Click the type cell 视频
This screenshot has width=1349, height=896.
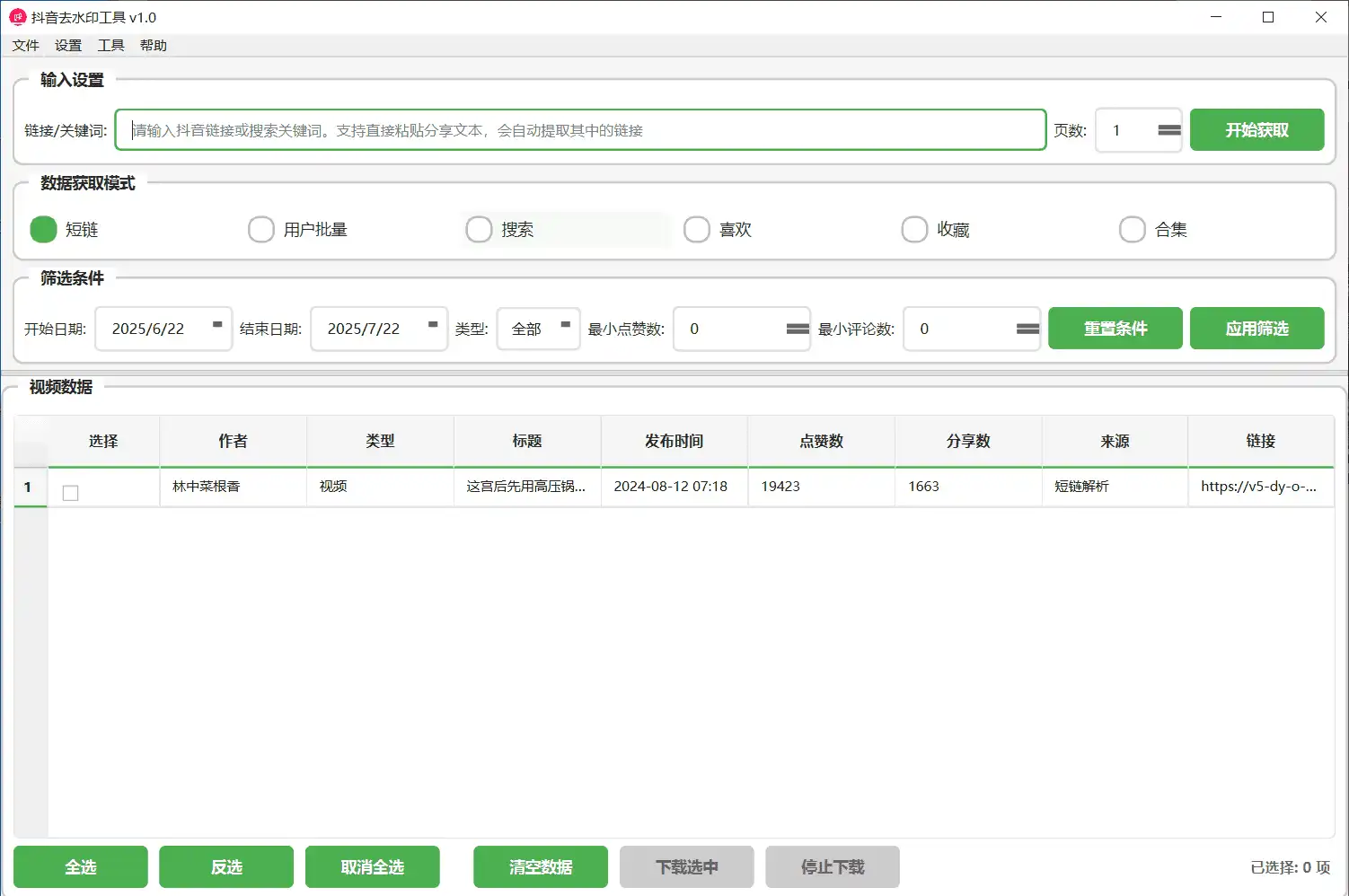point(380,487)
